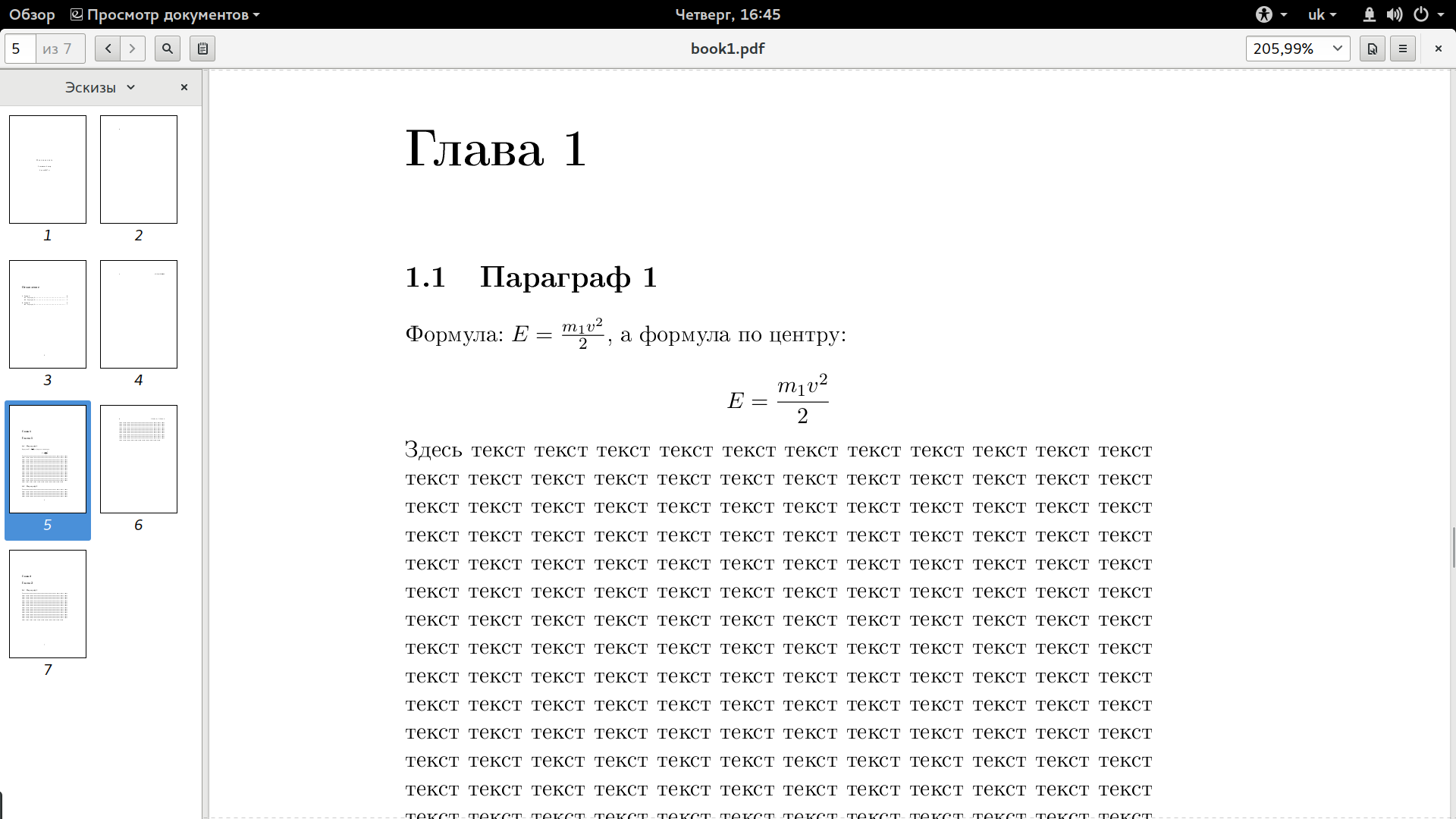Go to the previous page arrow
This screenshot has width=1456, height=819.
tap(108, 49)
